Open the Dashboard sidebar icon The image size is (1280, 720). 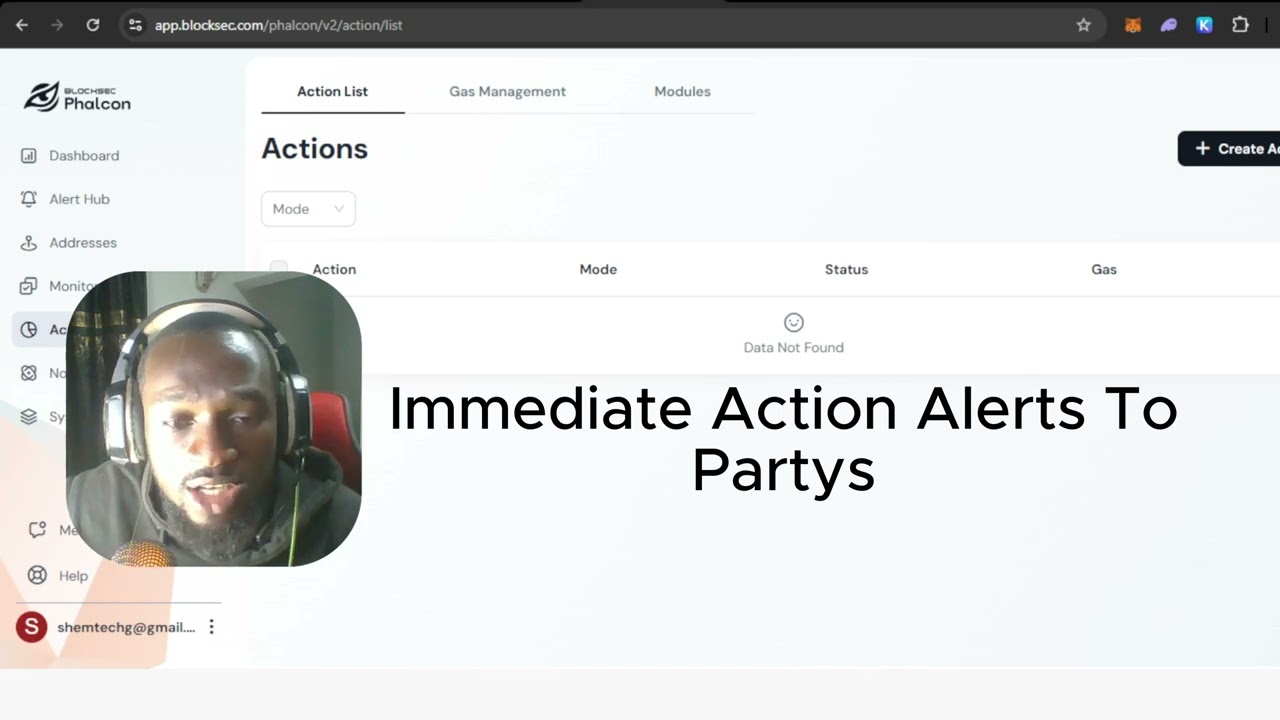[x=29, y=156]
